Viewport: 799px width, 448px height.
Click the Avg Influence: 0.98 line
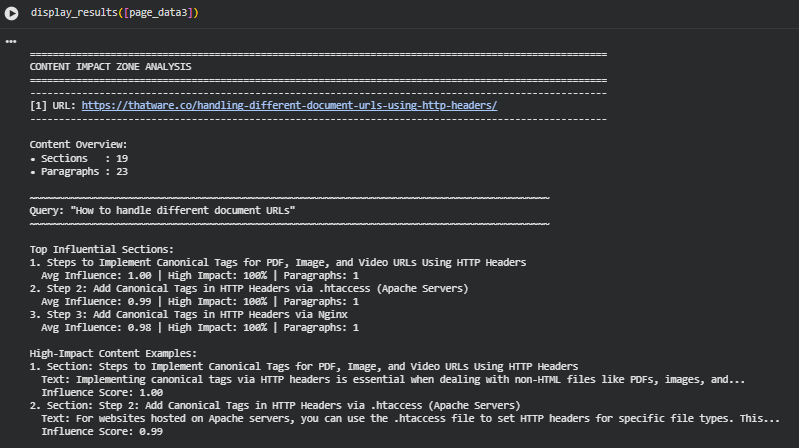click(x=199, y=327)
